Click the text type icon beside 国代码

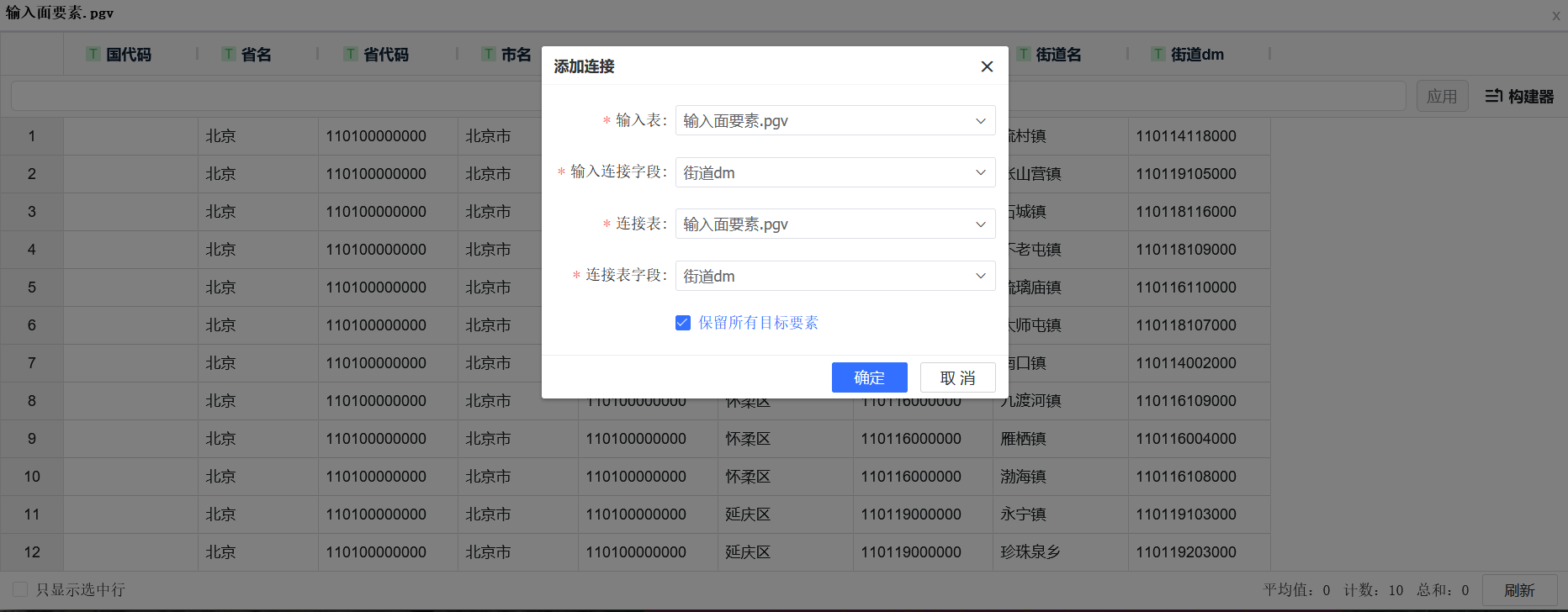pos(93,54)
